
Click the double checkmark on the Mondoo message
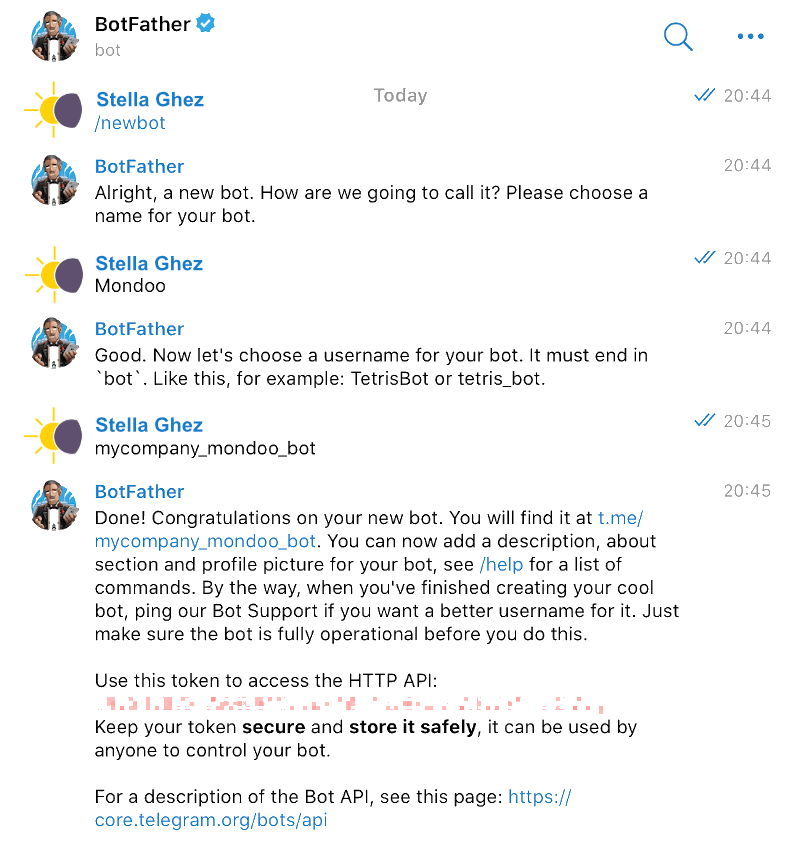(704, 258)
